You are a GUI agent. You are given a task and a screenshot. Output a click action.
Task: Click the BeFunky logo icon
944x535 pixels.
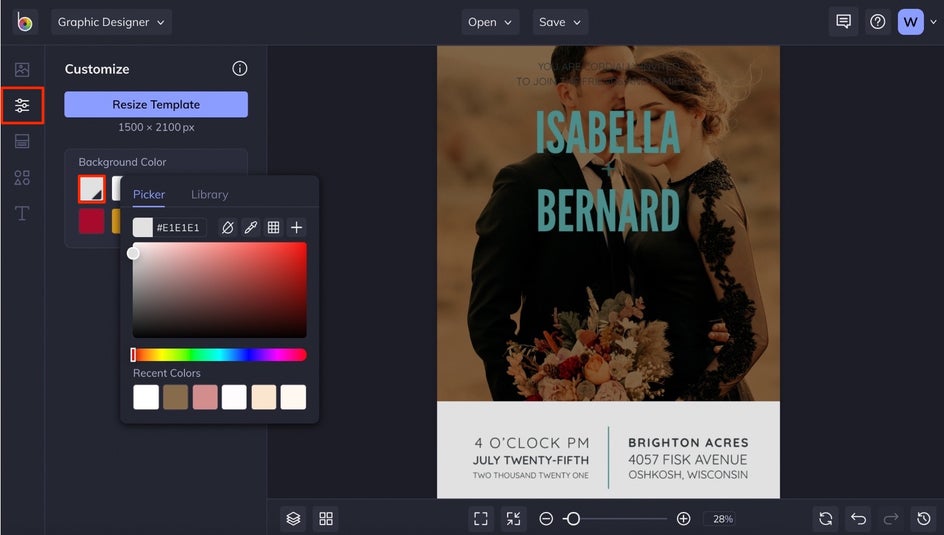tap(25, 22)
